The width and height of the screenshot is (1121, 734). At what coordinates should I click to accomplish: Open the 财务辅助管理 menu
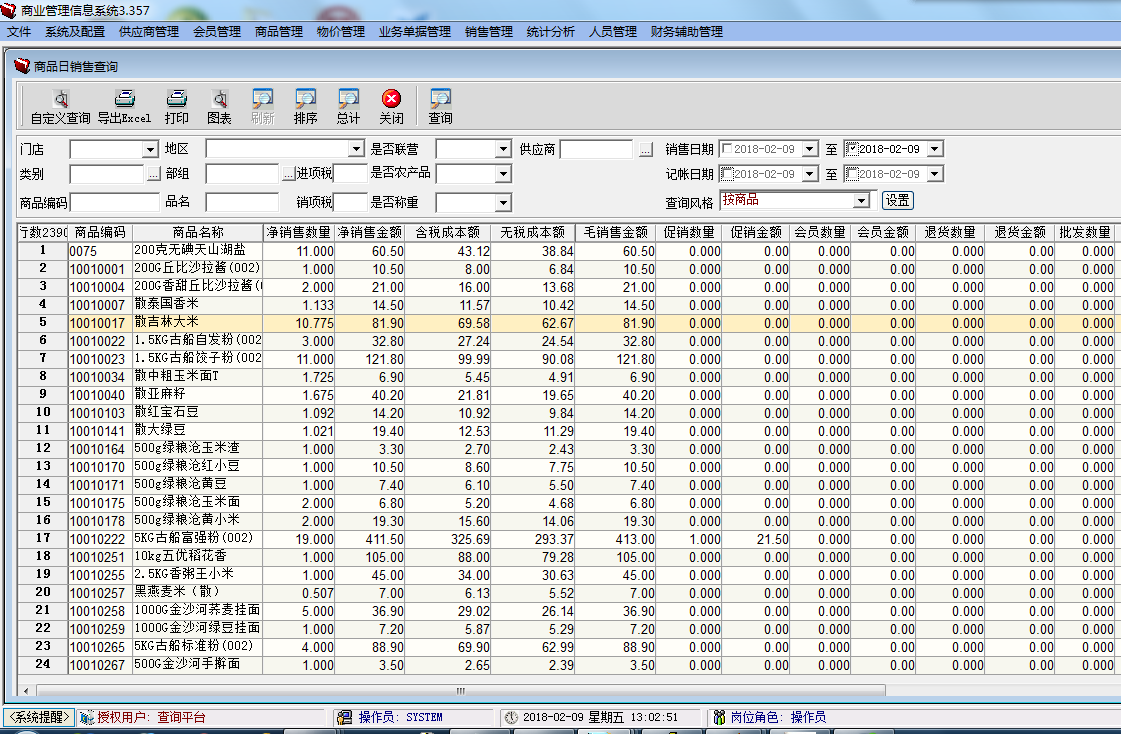click(x=686, y=31)
